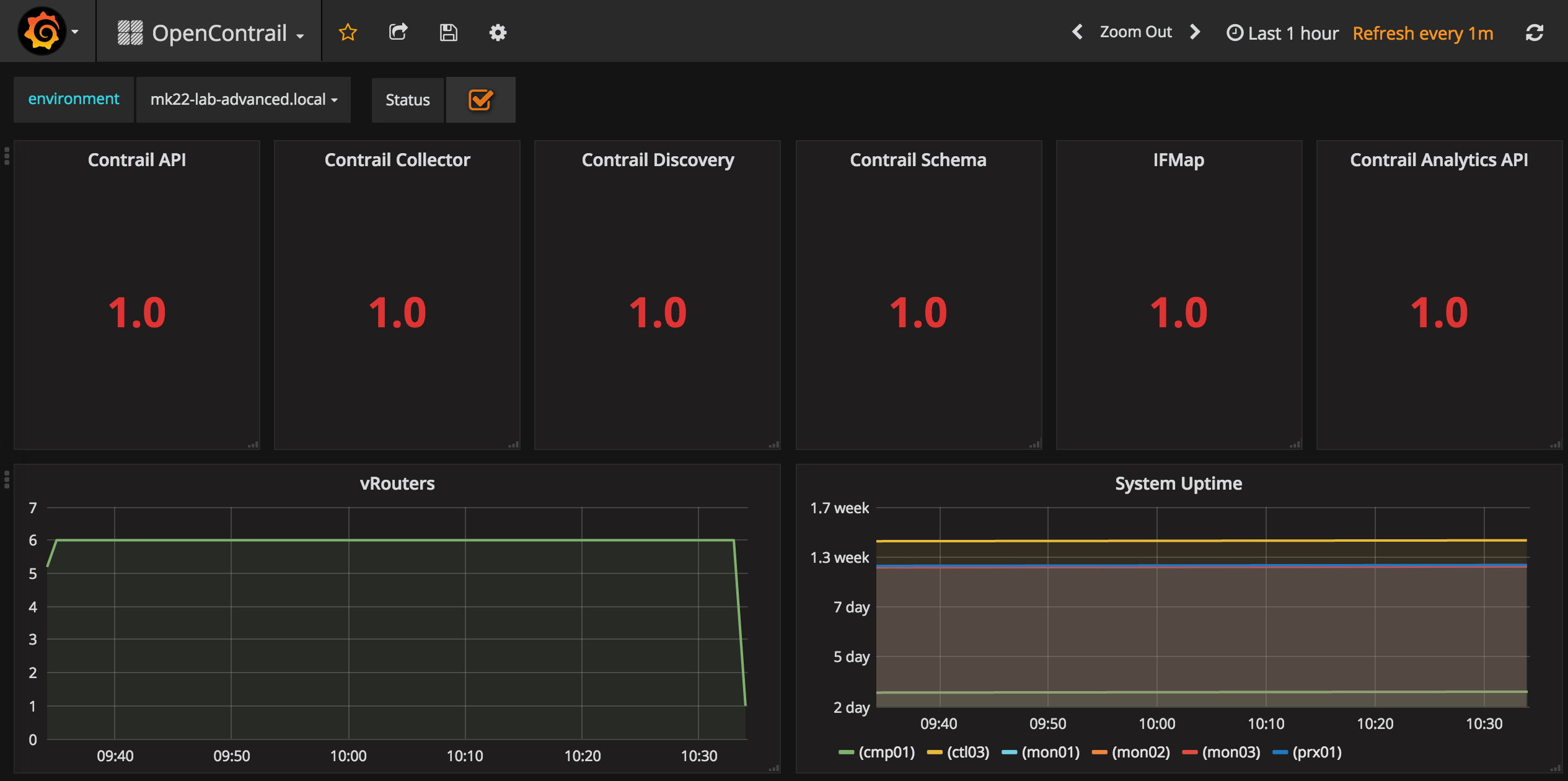
Task: Click the System Uptime panel resize handle
Action: pyautogui.click(x=1555, y=768)
